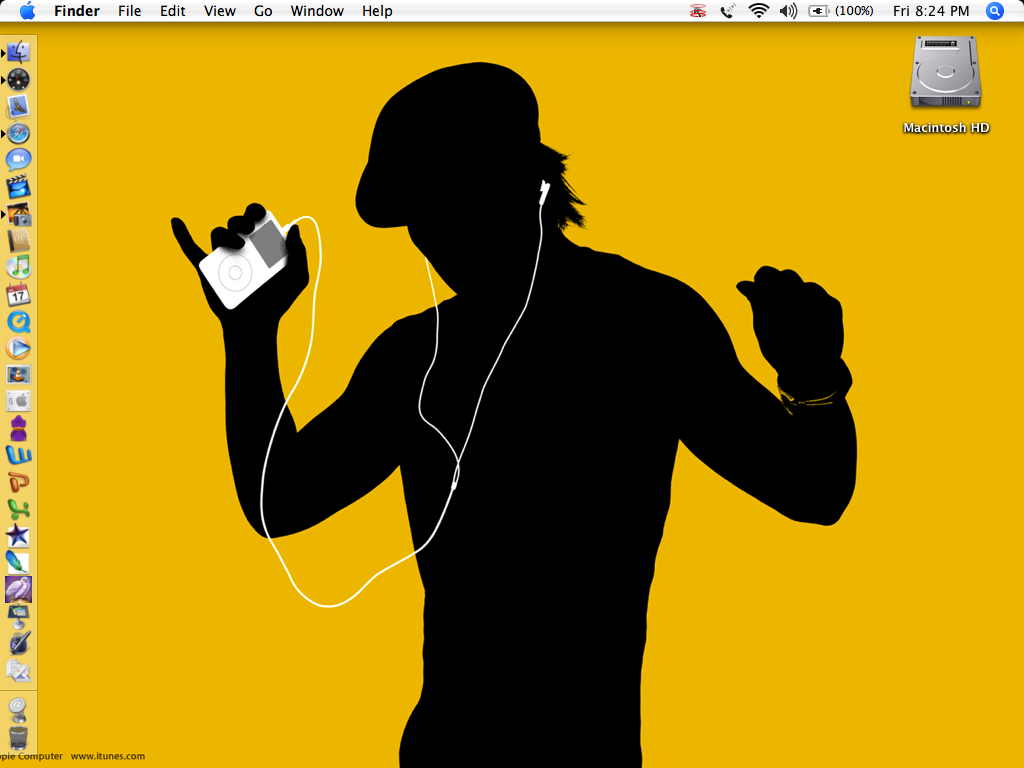Launch Safari compass icon in Dock
The image size is (1024, 768).
pos(18,133)
